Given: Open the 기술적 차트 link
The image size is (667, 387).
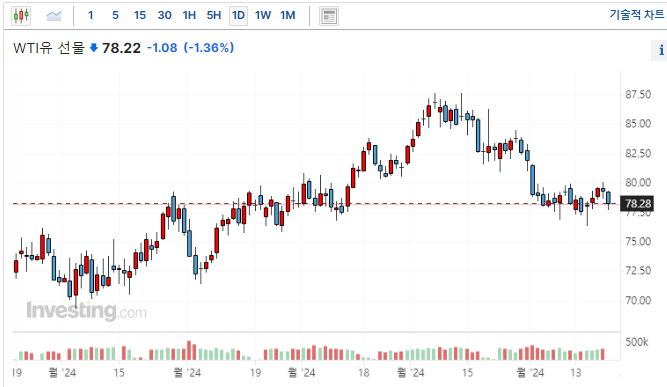Looking at the screenshot, I should click(636, 15).
